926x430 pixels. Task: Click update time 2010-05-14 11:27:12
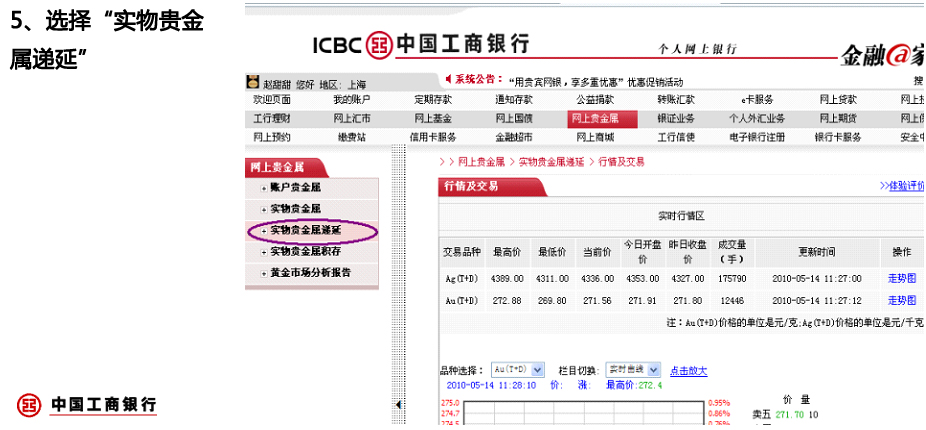[x=817, y=301]
